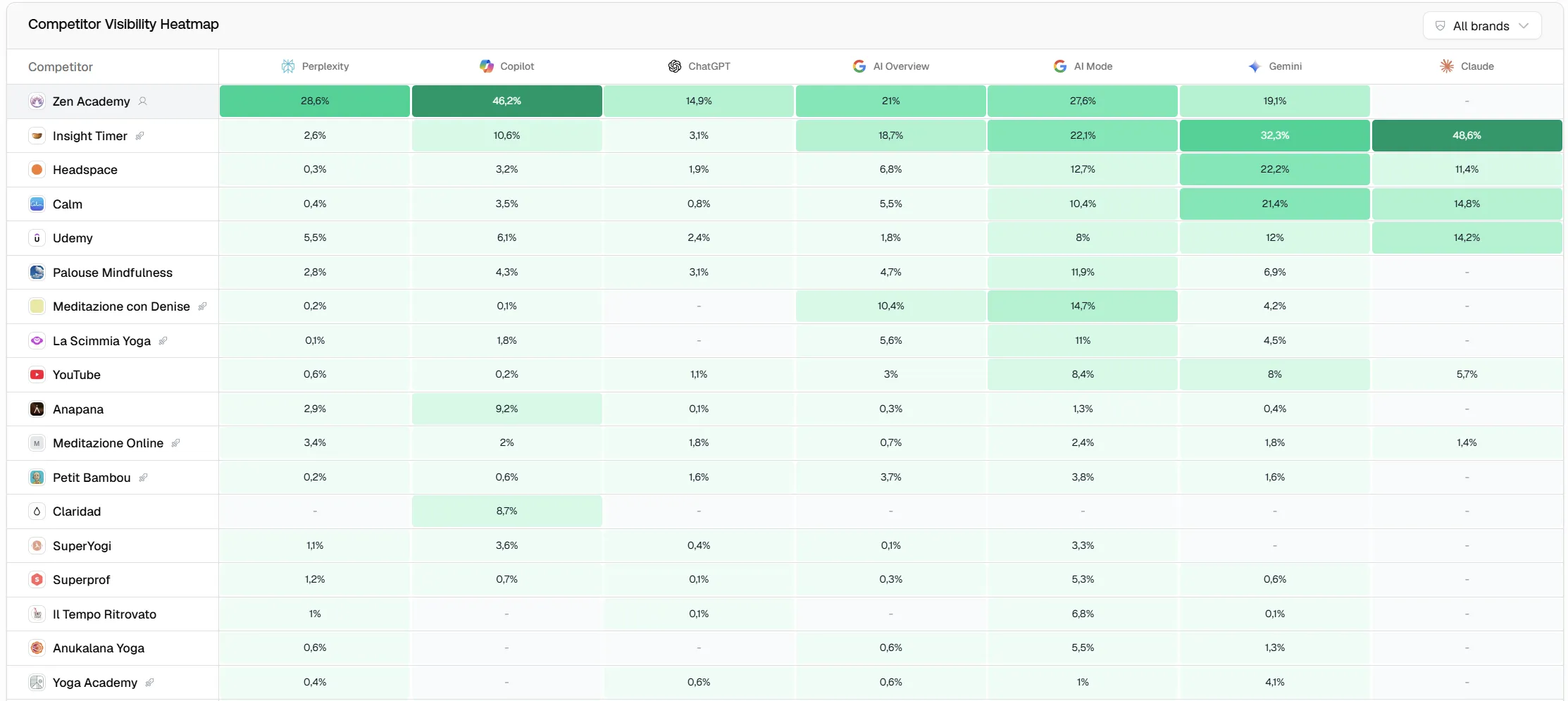The height and width of the screenshot is (701, 1568).
Task: Click Zen Academy's 46,2% Copilot cell
Action: point(507,101)
